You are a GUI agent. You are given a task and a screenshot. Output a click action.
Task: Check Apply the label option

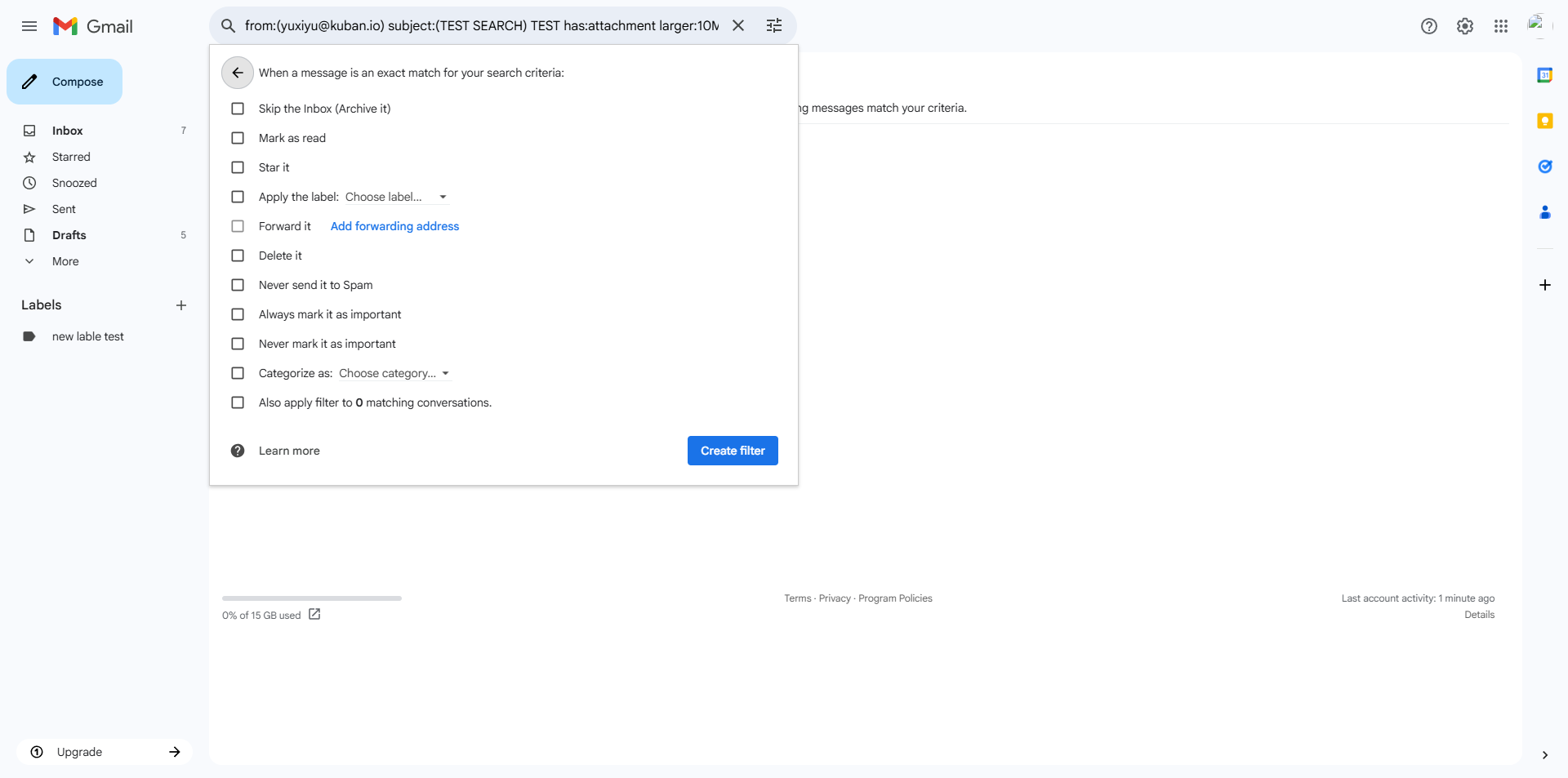click(x=238, y=197)
